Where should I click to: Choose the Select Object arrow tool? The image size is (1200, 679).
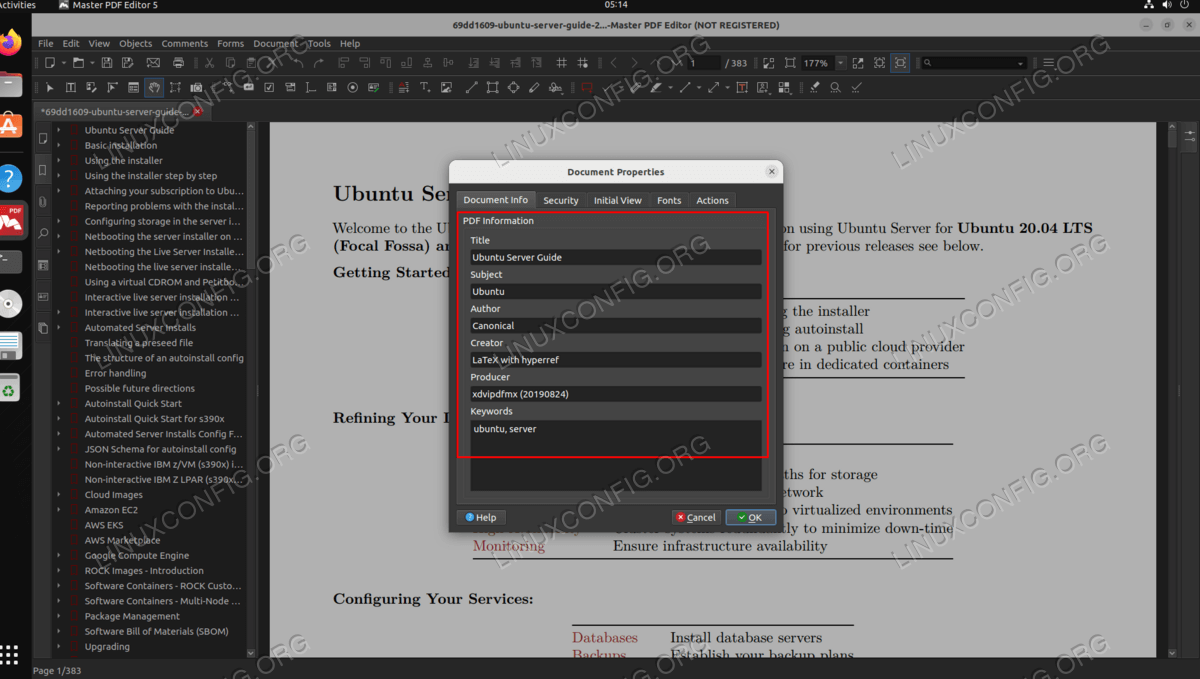(49, 87)
